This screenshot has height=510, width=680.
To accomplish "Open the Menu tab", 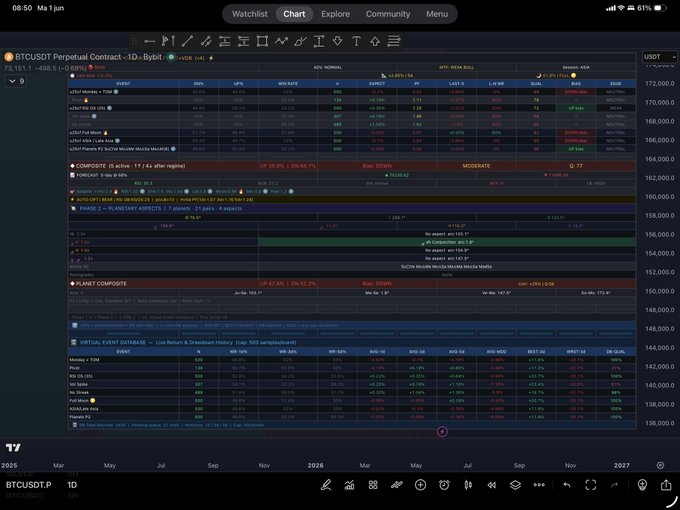I will (437, 14).
